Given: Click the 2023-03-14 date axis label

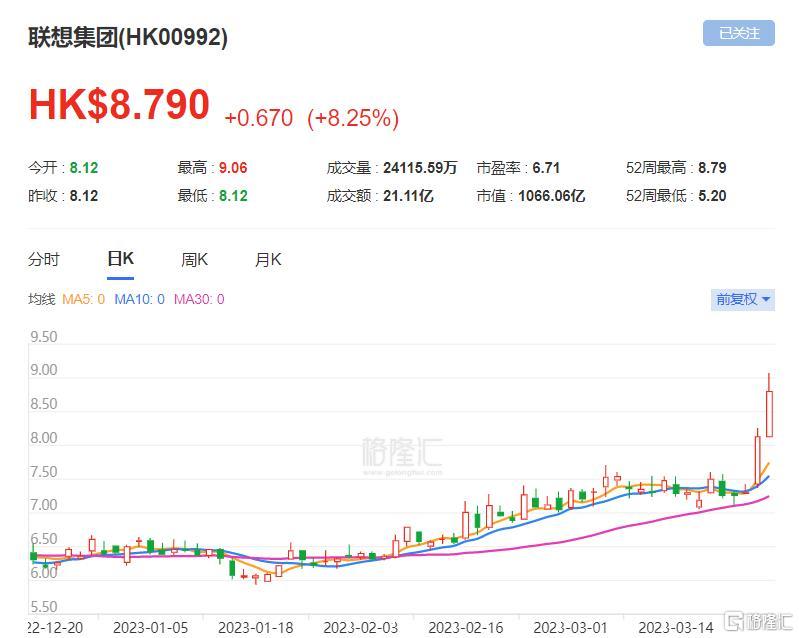Looking at the screenshot, I should point(676,627).
